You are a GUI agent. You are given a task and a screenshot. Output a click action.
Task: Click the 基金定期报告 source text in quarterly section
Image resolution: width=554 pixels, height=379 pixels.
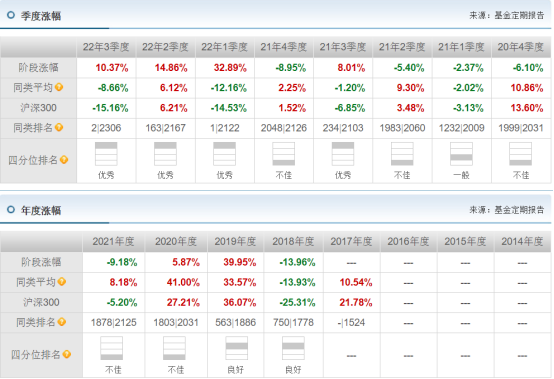coord(519,16)
